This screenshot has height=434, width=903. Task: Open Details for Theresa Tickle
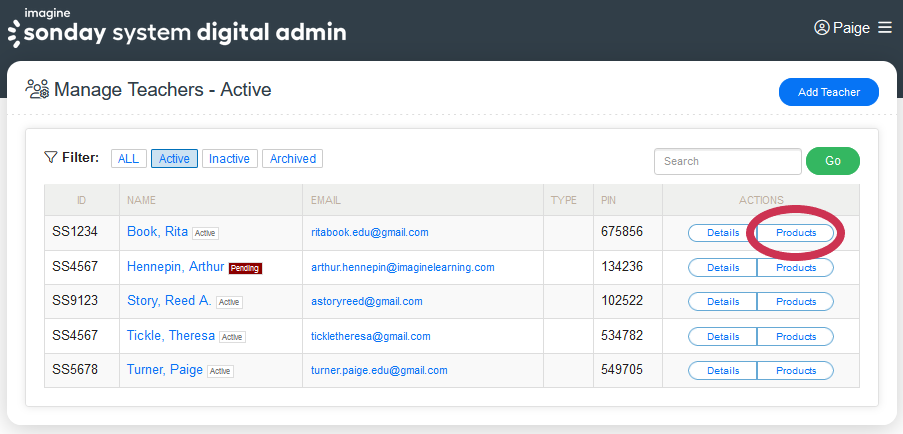point(722,336)
